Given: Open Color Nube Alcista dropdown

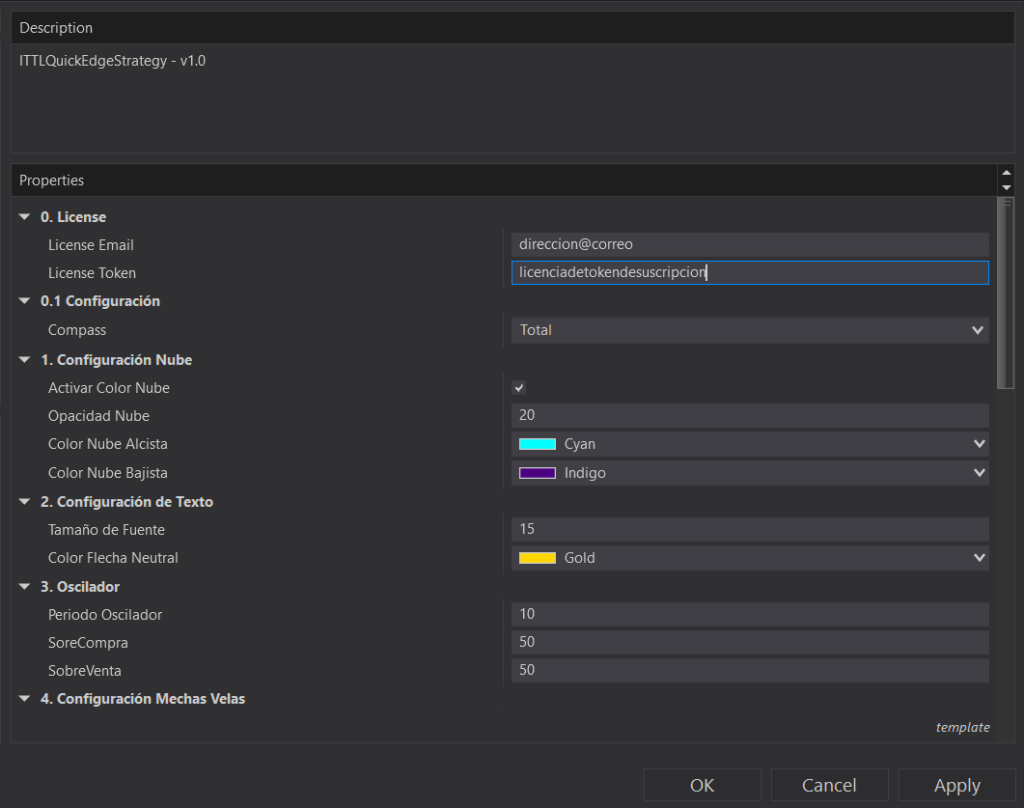Looking at the screenshot, I should pos(749,444).
